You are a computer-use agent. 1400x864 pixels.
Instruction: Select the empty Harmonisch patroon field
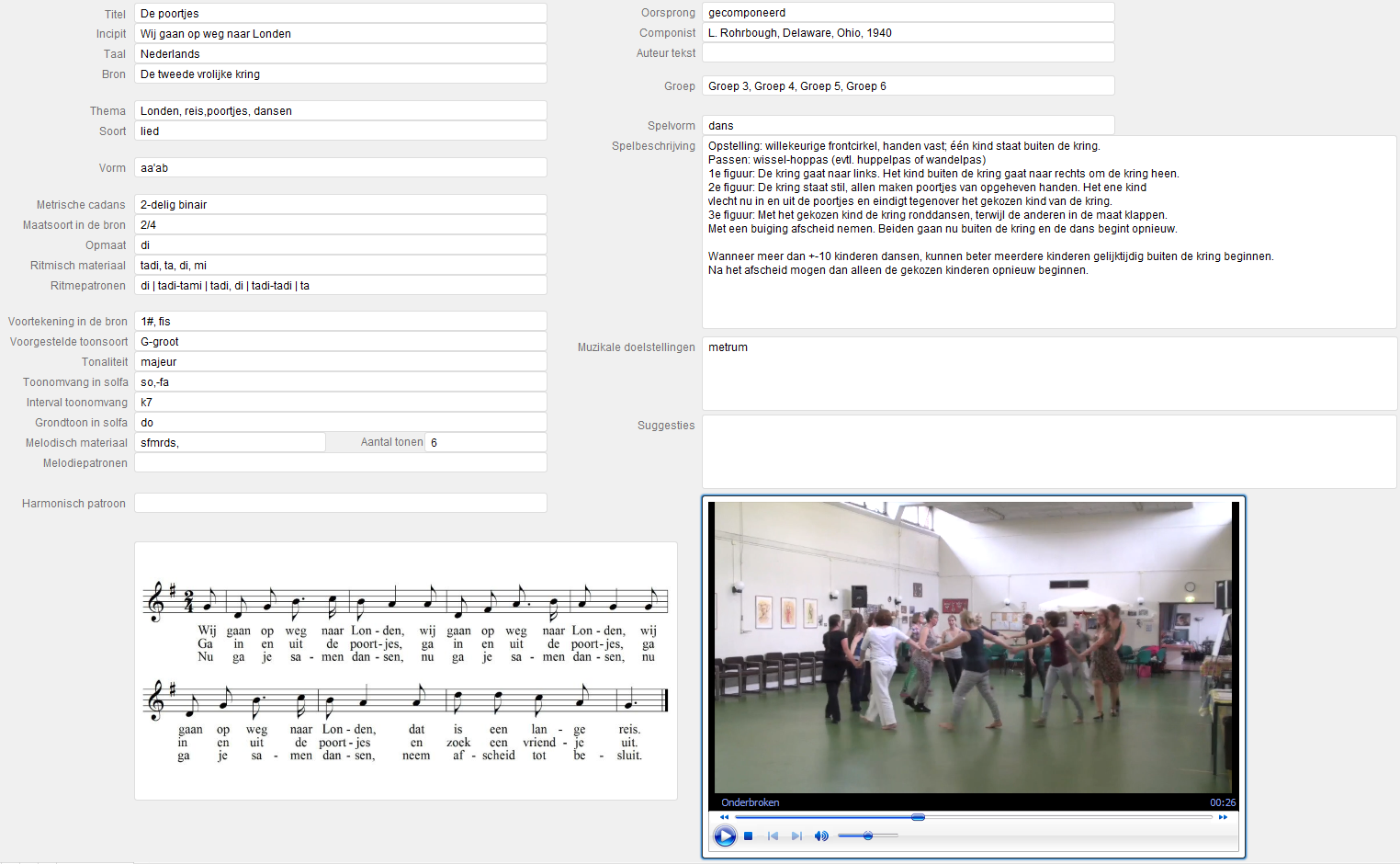coord(340,503)
